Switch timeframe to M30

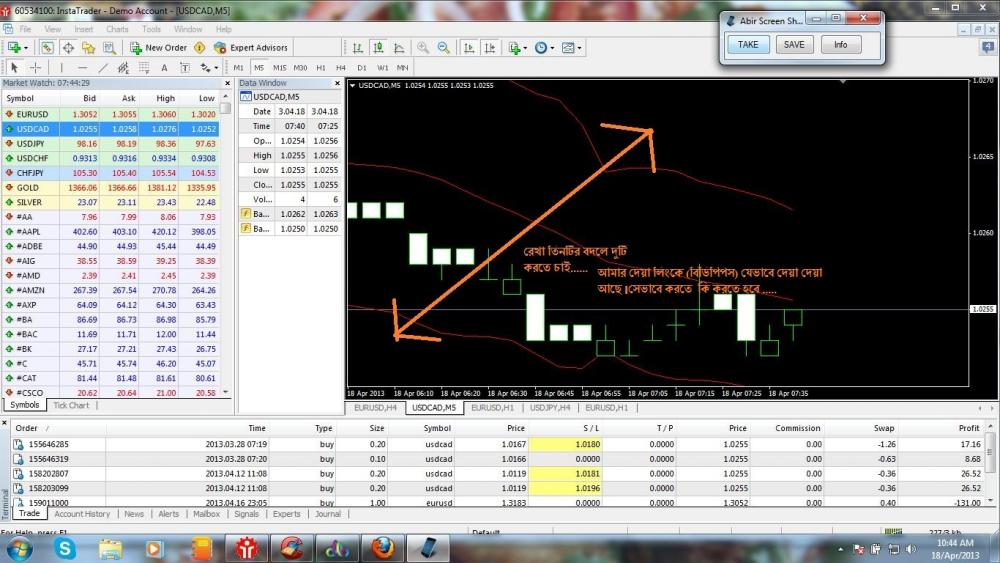click(x=300, y=68)
